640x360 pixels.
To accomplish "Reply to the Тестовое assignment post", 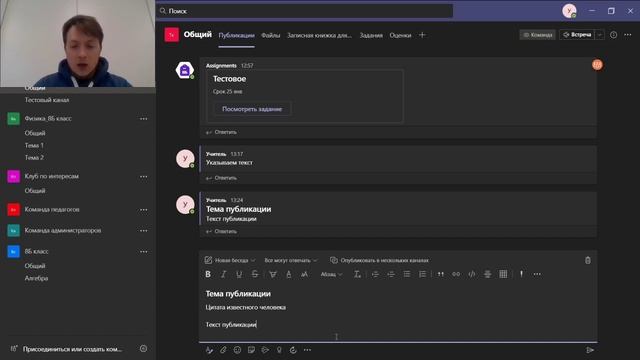I will coord(221,132).
